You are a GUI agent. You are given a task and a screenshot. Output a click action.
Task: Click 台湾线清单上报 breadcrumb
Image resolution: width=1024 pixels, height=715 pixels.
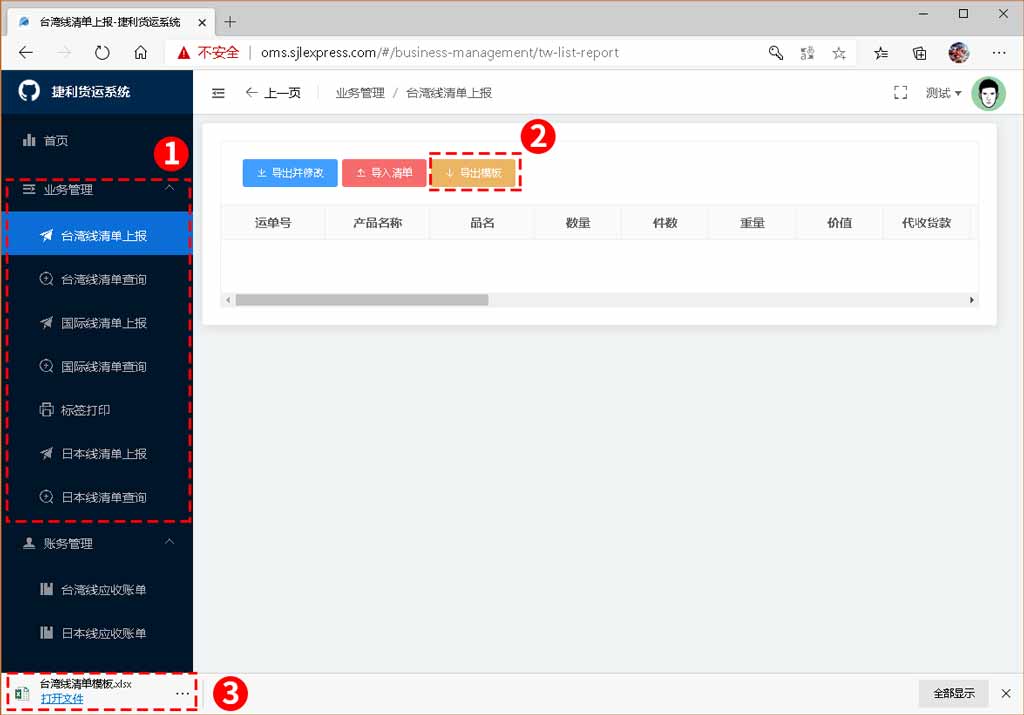tap(449, 93)
